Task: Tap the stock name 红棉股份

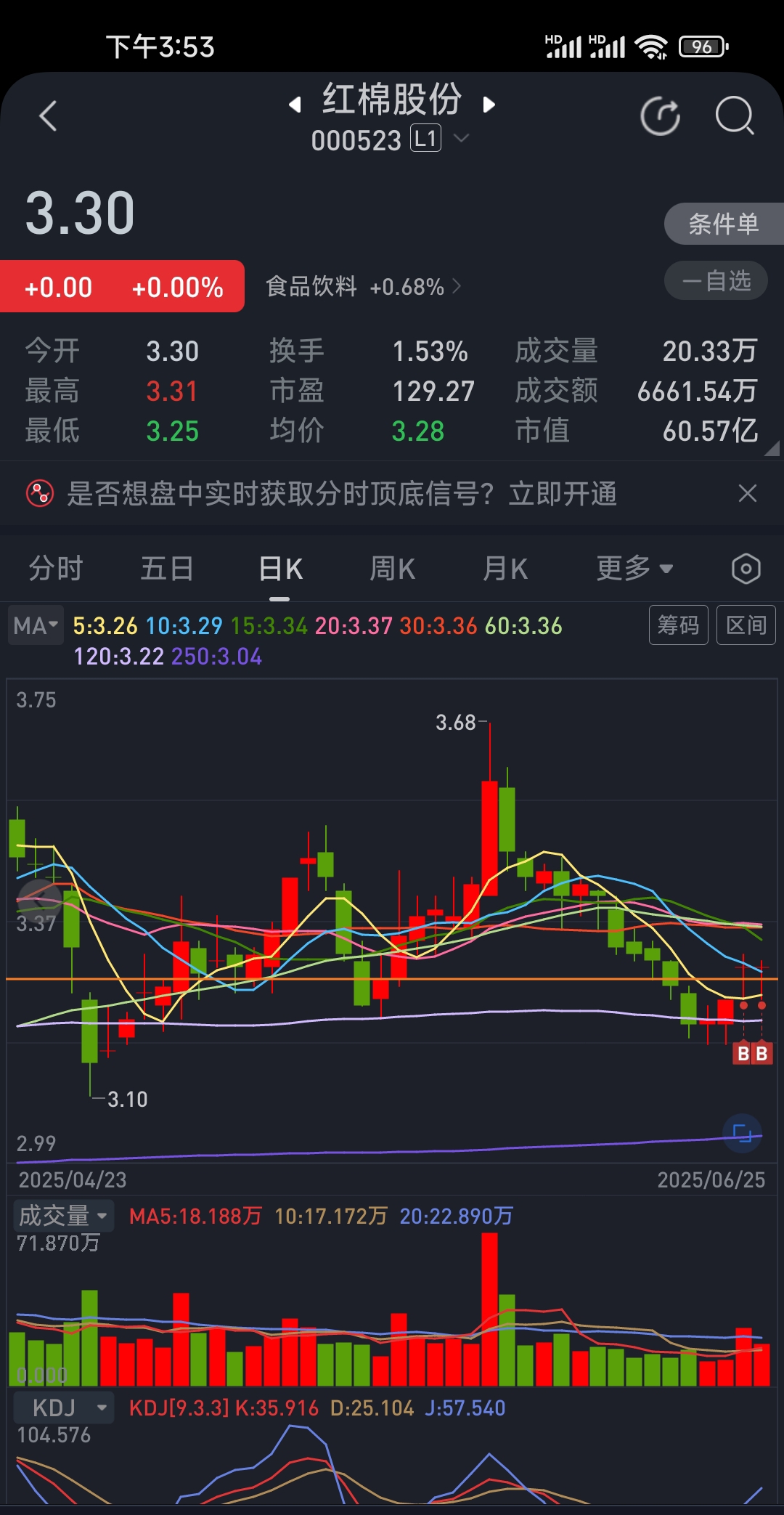Action: (x=392, y=99)
